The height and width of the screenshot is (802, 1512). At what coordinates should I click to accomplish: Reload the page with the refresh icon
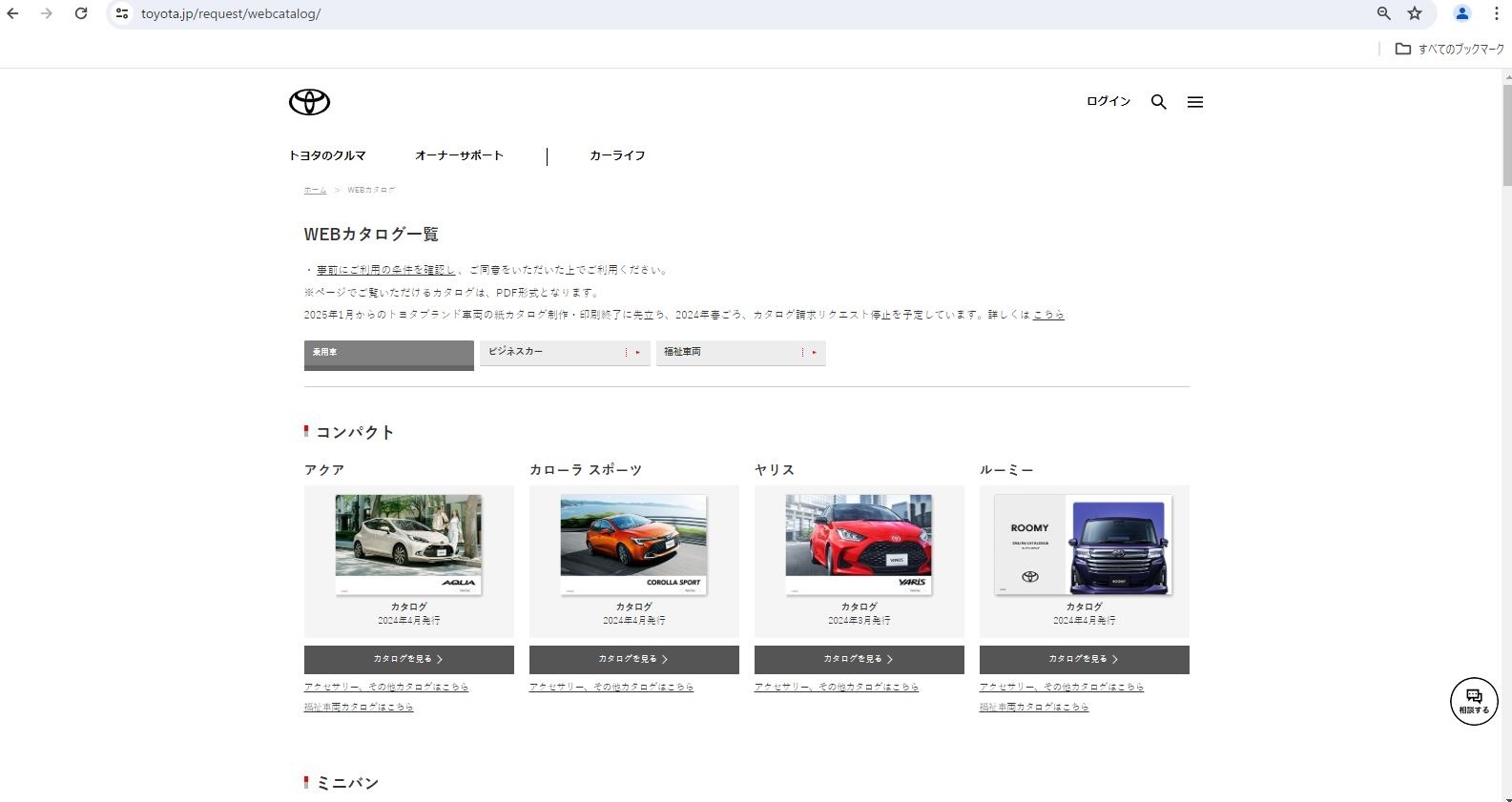(81, 13)
